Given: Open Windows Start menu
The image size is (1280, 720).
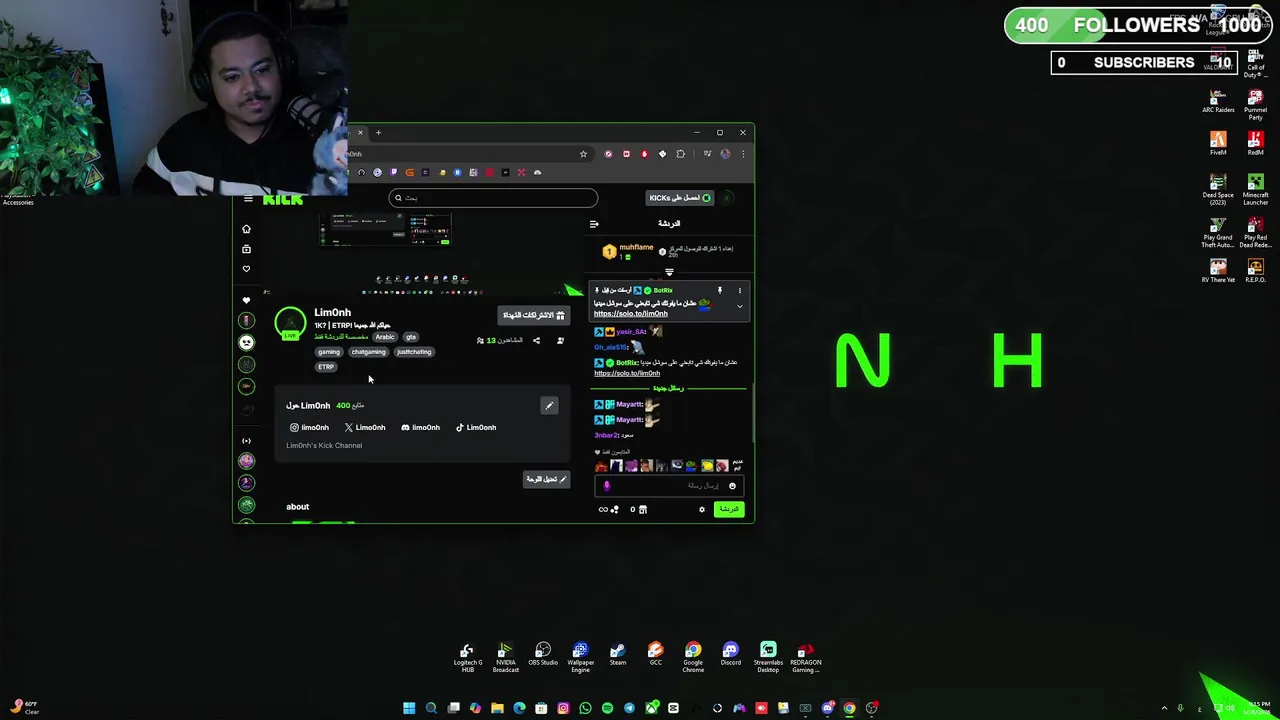Looking at the screenshot, I should pyautogui.click(x=409, y=708).
